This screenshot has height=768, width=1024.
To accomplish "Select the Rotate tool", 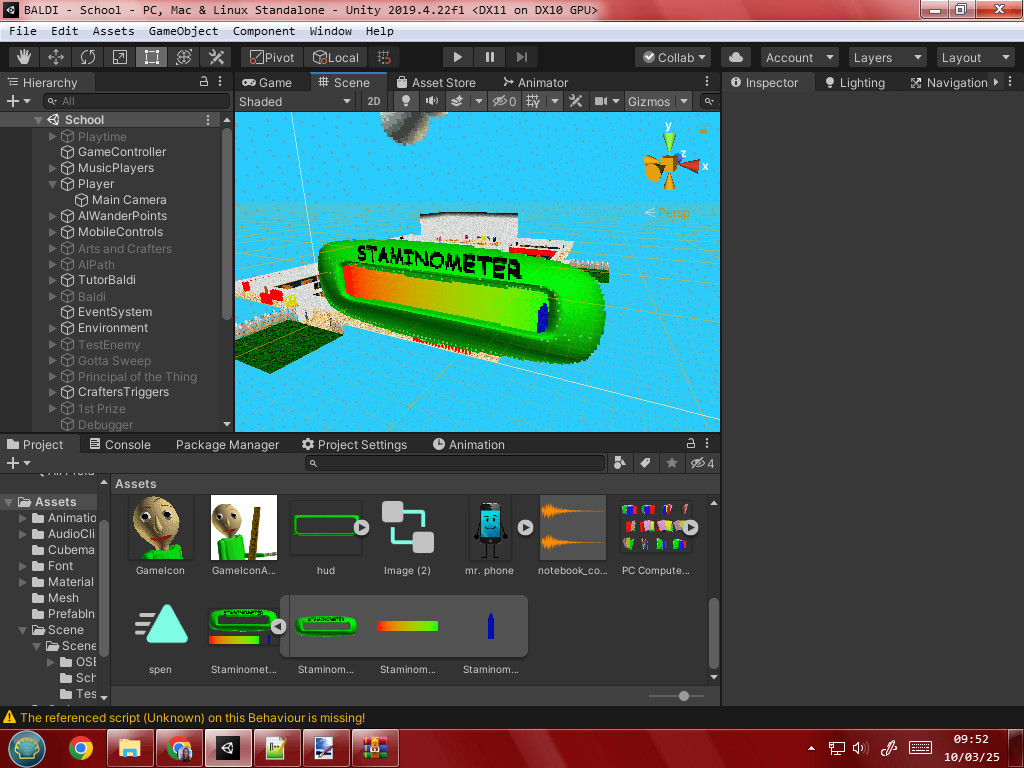I will coord(88,57).
